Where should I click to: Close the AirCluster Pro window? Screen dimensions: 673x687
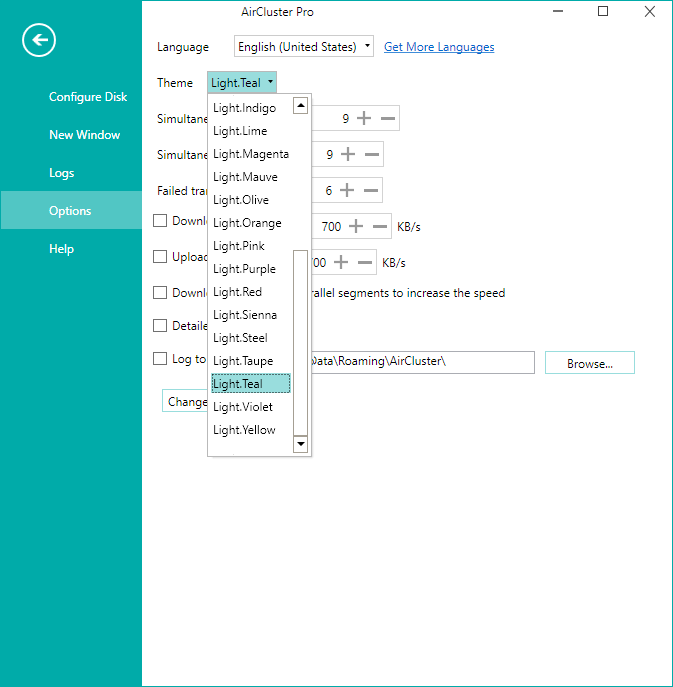tap(650, 11)
